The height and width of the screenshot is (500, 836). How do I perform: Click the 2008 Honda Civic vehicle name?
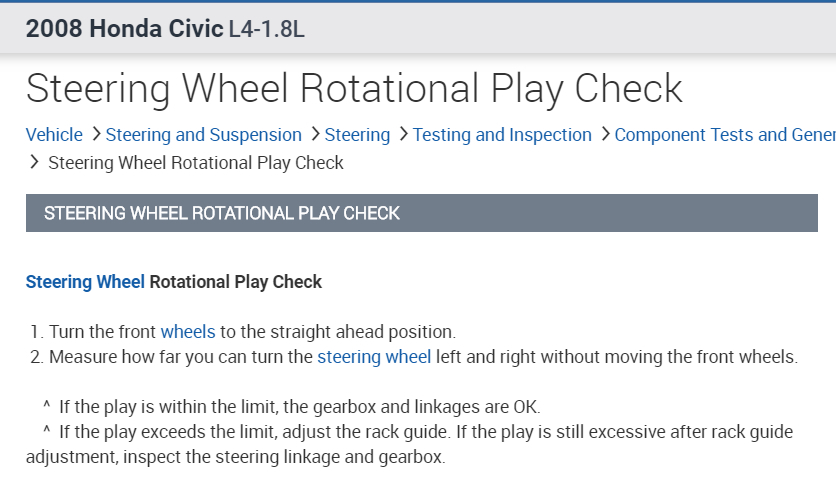point(125,28)
